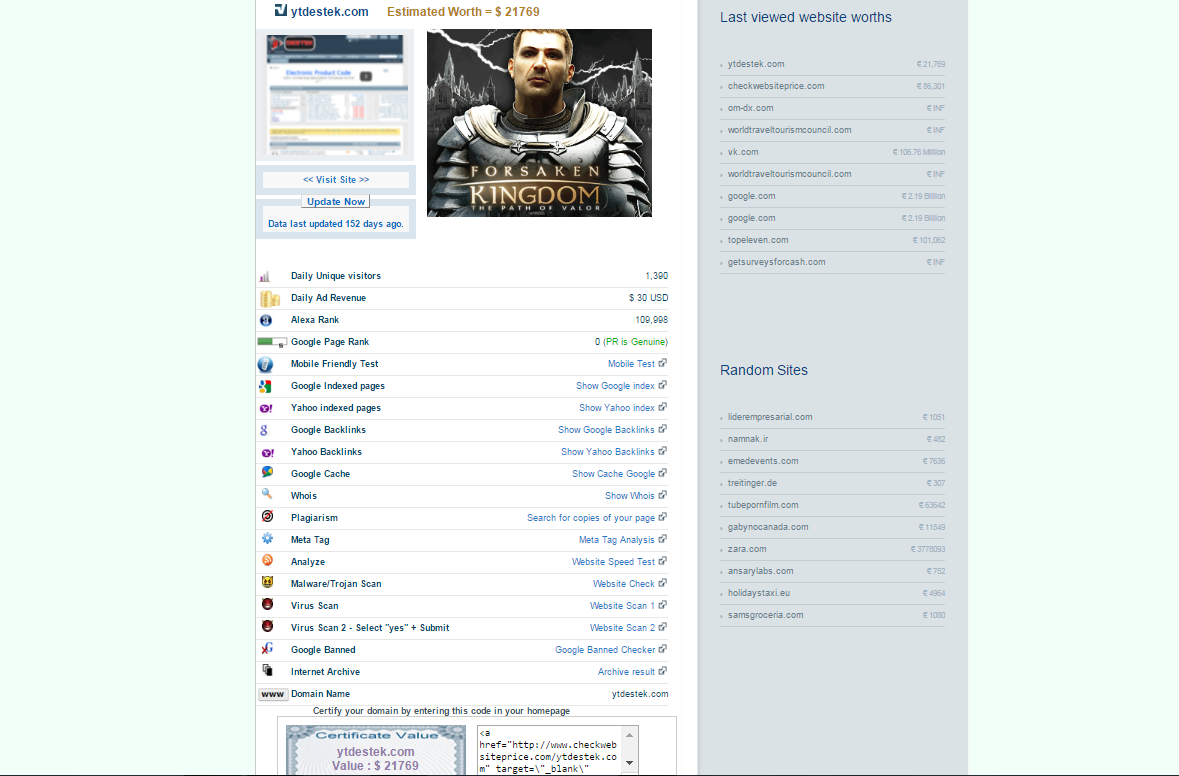Screen dimensions: 1179x776
Task: Open samsgroceria.com in Random Sites
Action: pyautogui.click(x=765, y=615)
